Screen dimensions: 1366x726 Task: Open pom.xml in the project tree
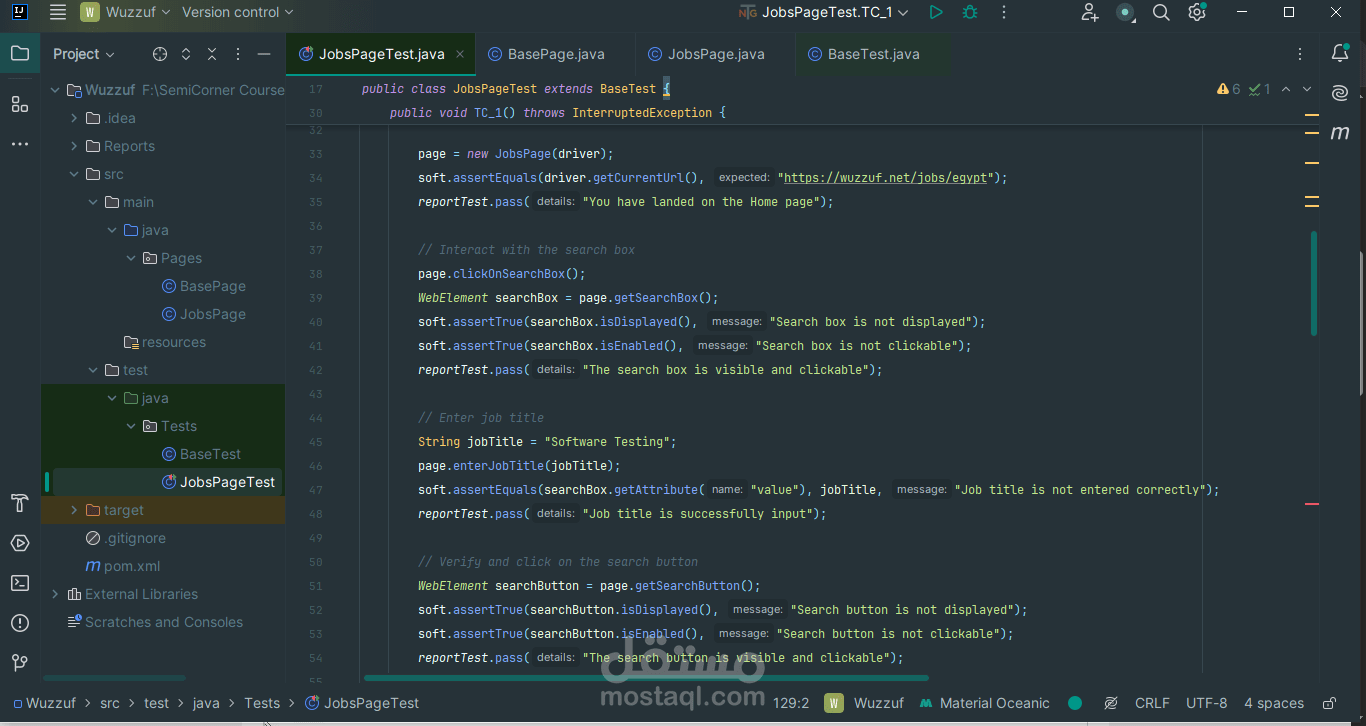[x=124, y=566]
